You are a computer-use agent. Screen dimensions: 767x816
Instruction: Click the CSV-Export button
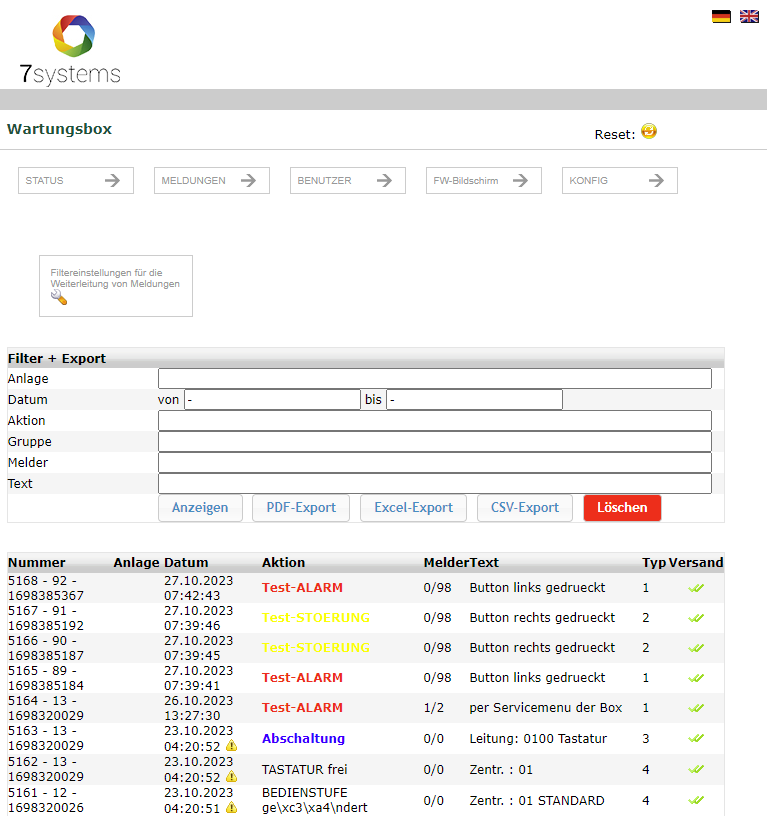point(525,508)
